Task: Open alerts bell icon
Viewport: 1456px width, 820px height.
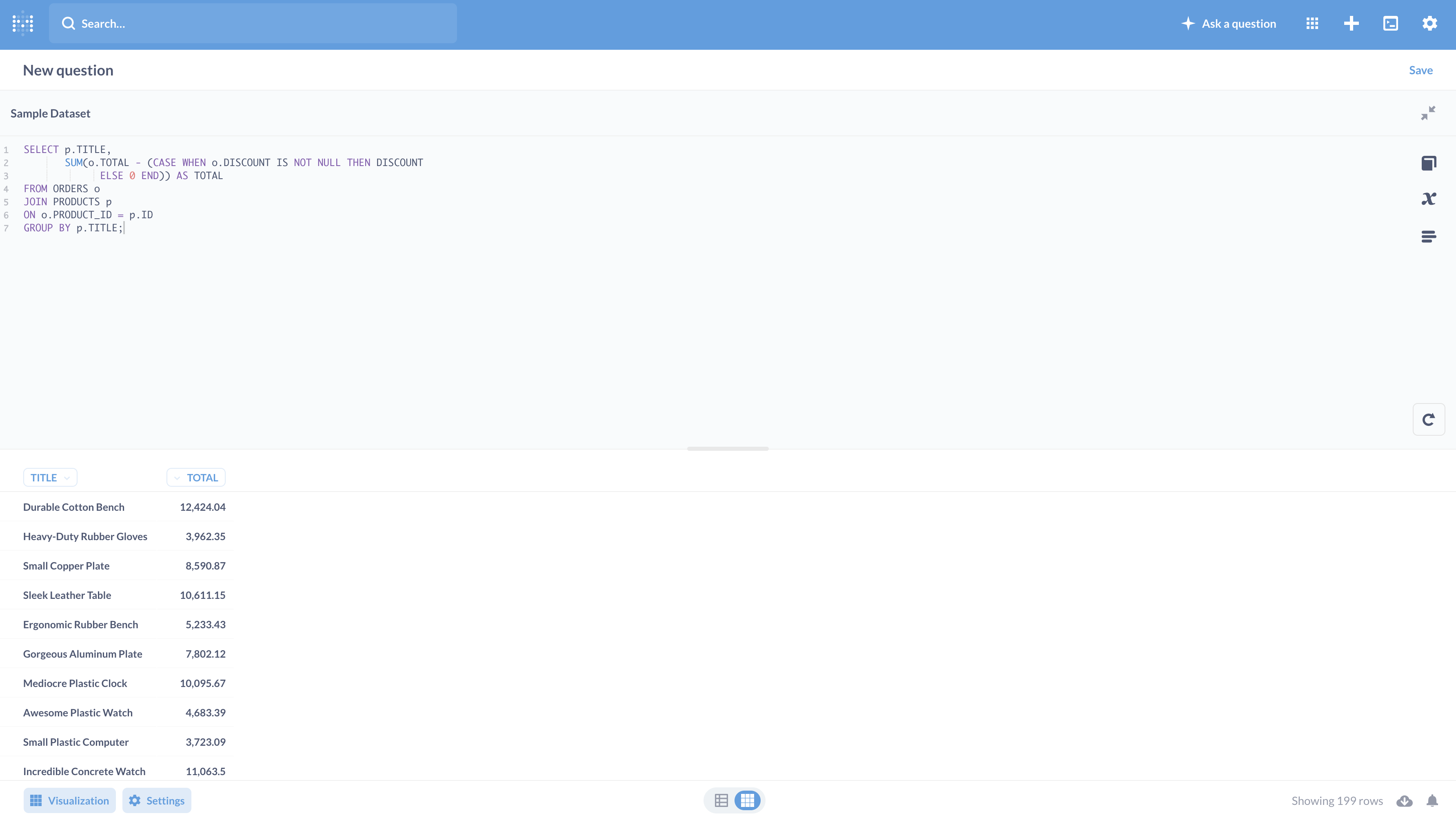Action: tap(1432, 801)
